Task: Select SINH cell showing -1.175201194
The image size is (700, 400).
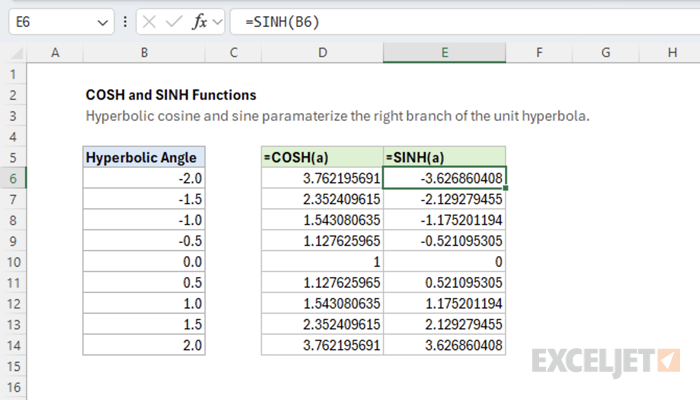Action: click(445, 220)
